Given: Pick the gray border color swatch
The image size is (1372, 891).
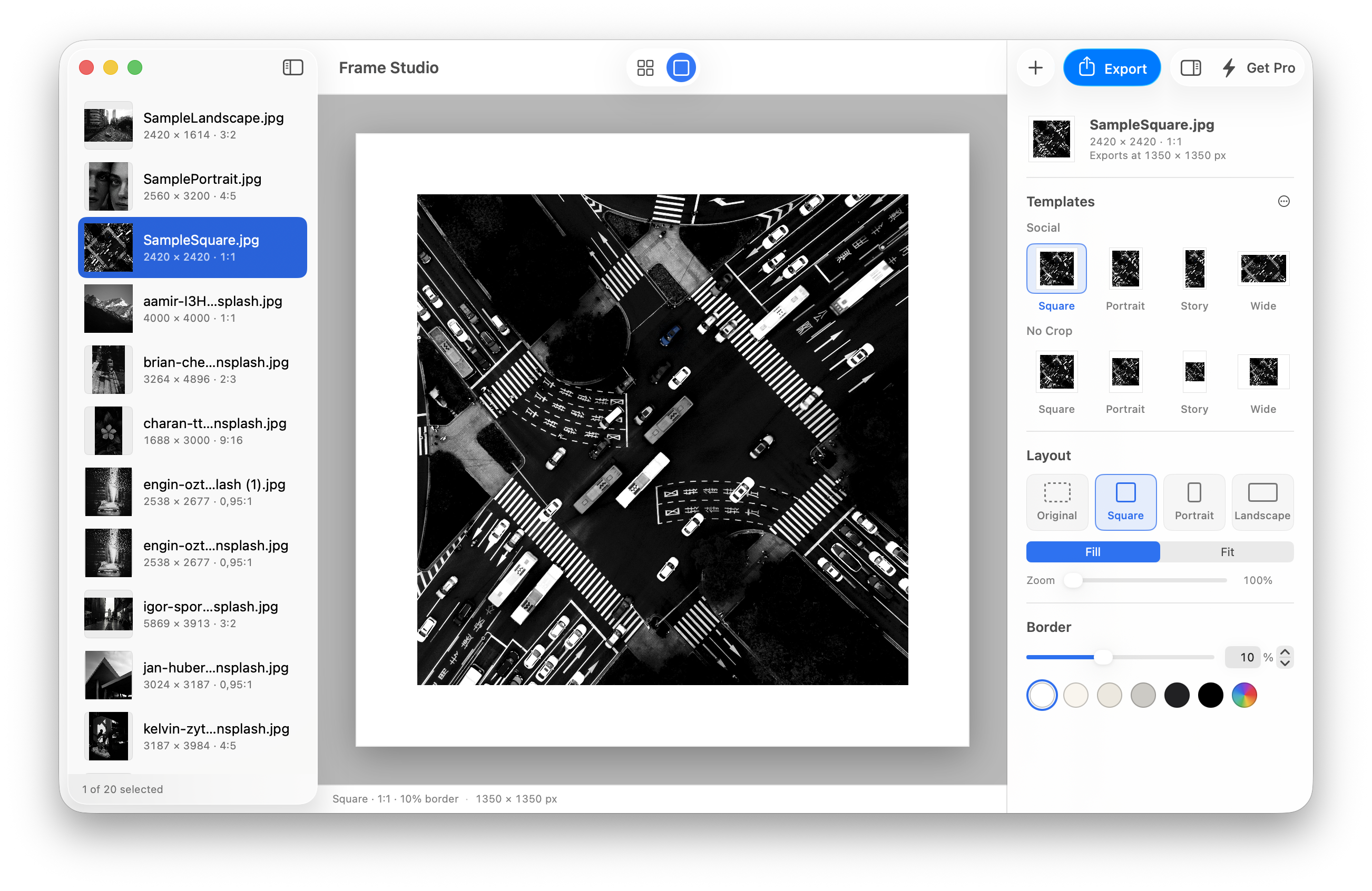Looking at the screenshot, I should pos(1143,695).
